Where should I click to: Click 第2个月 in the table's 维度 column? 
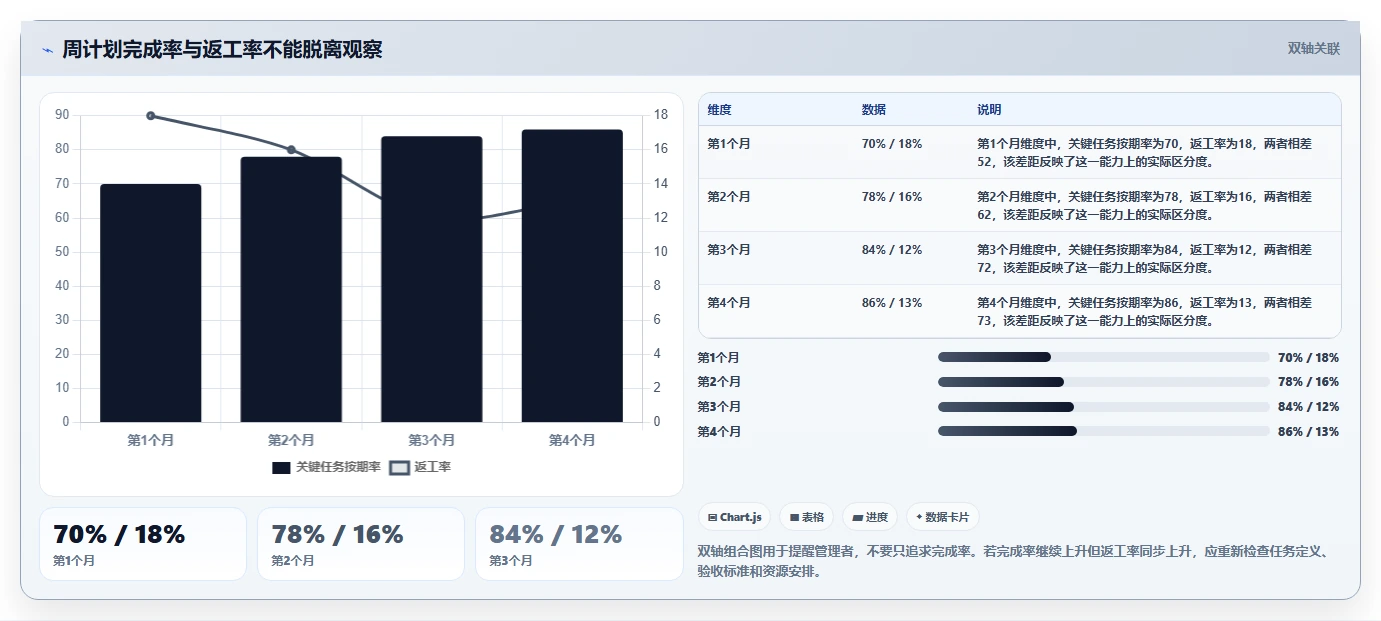click(x=729, y=197)
